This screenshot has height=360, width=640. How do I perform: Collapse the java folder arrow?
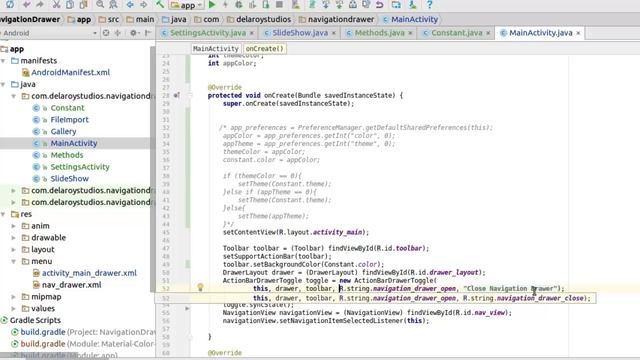click(4, 84)
